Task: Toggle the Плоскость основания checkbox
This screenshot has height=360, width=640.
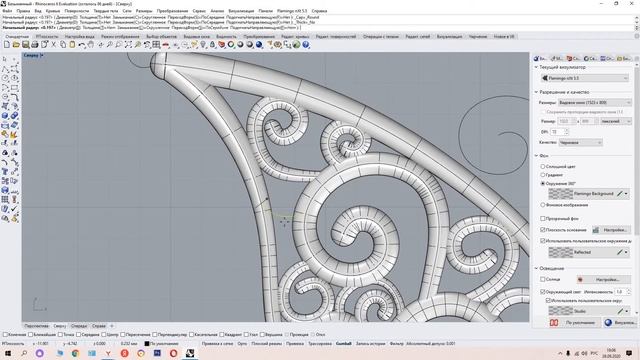Action: click(x=543, y=230)
